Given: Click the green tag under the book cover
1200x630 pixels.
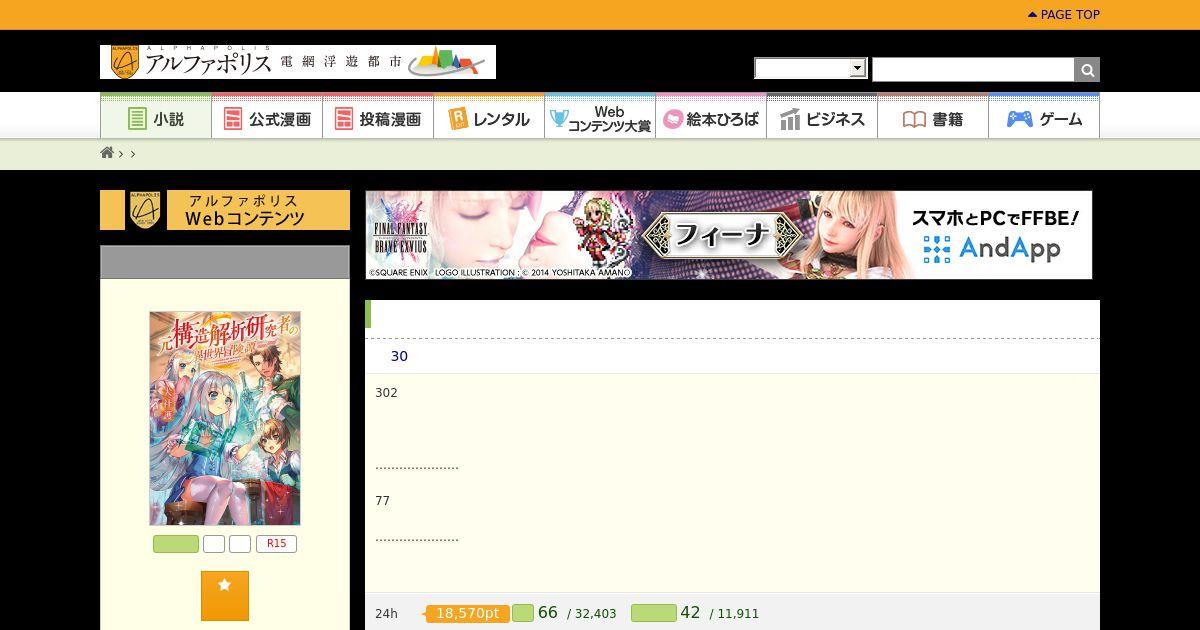Looking at the screenshot, I should [176, 544].
